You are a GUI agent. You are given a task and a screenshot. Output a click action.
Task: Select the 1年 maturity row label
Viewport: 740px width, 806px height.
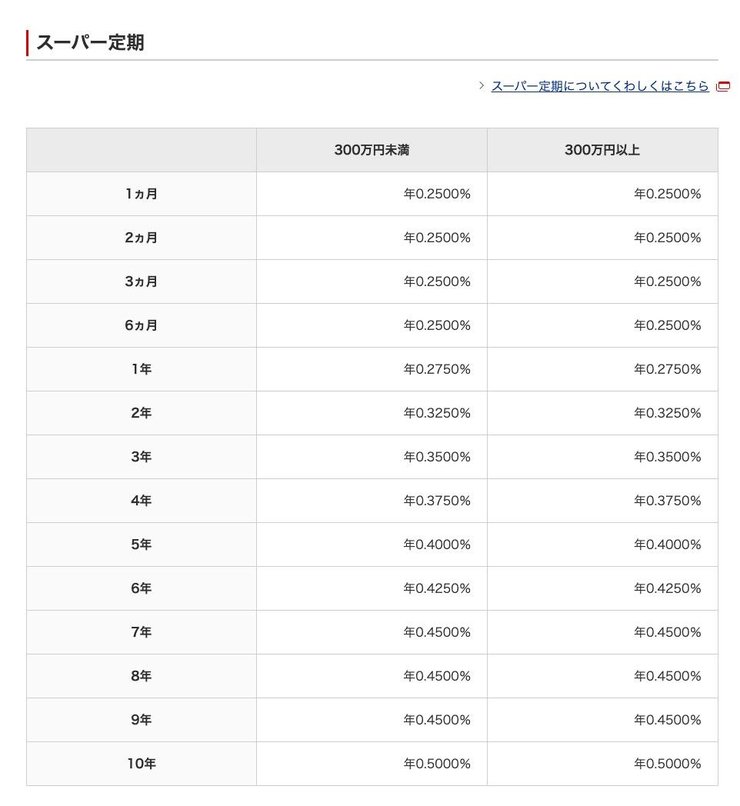(142, 369)
